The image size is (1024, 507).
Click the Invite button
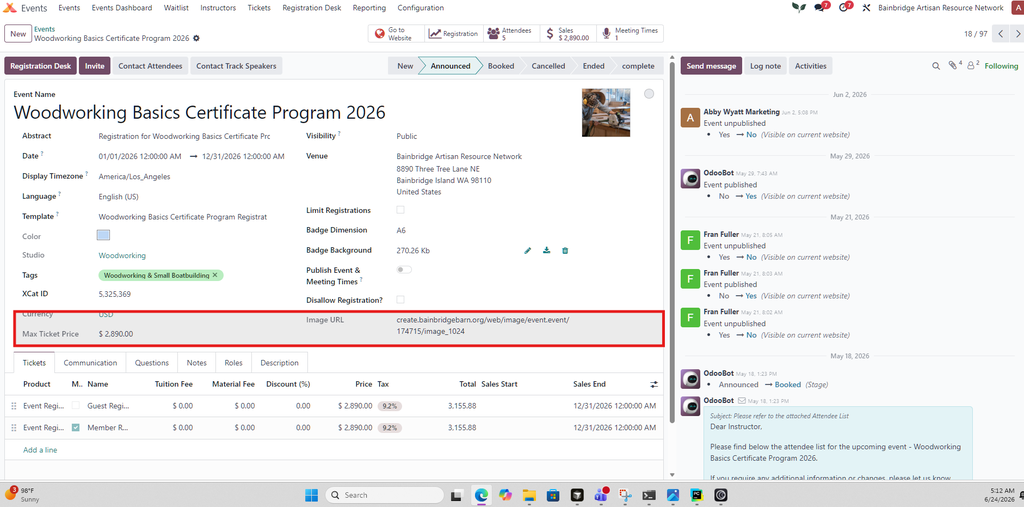click(95, 66)
